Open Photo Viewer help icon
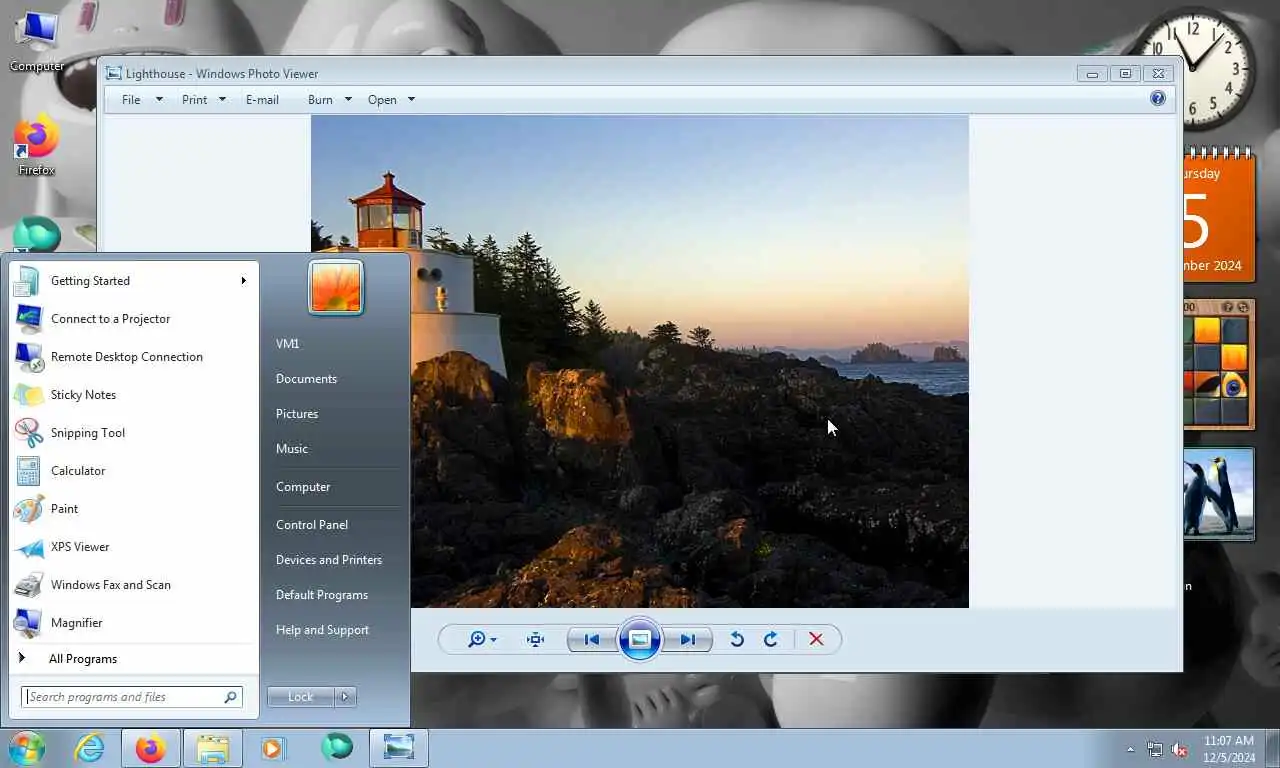 1158,98
